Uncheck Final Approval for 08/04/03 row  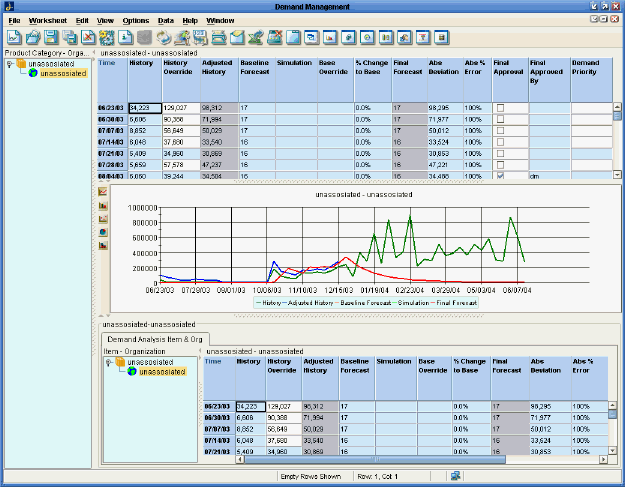(x=500, y=175)
